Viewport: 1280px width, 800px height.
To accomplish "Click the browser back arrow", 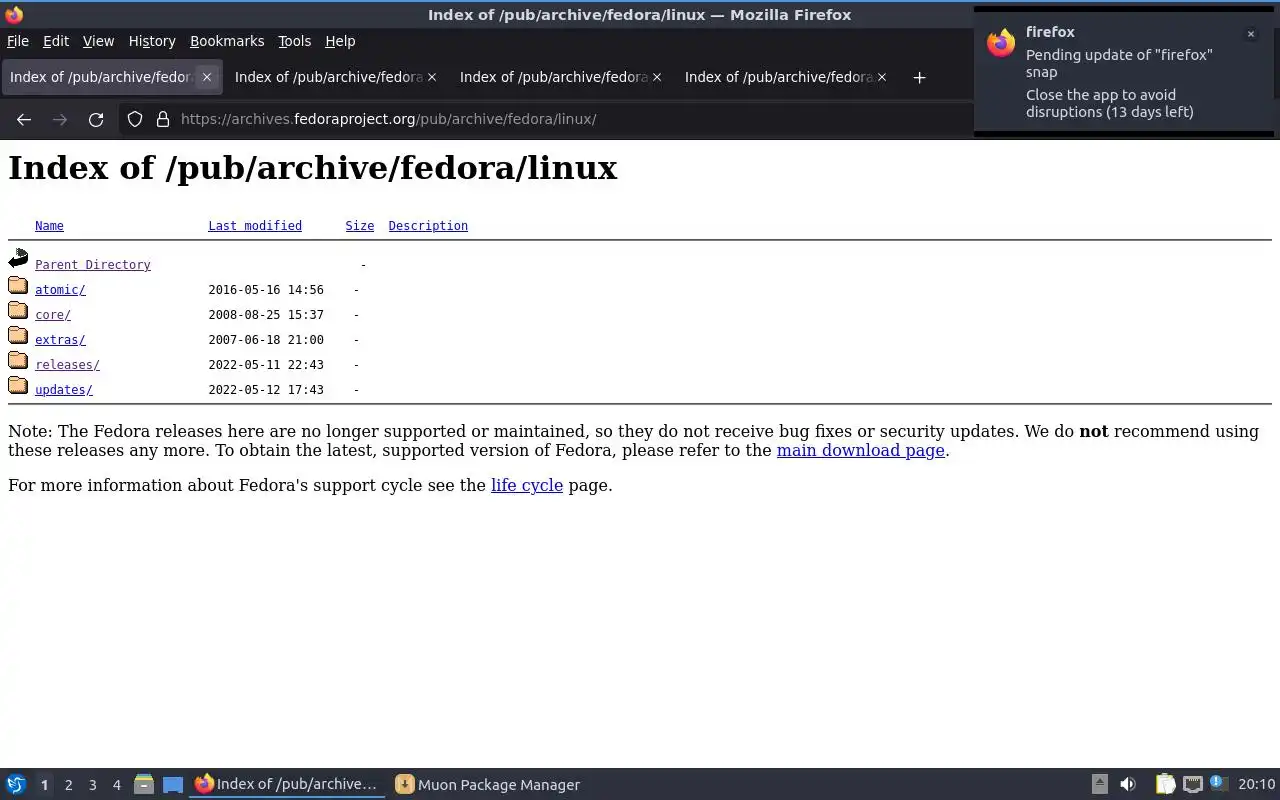I will pyautogui.click(x=24, y=119).
